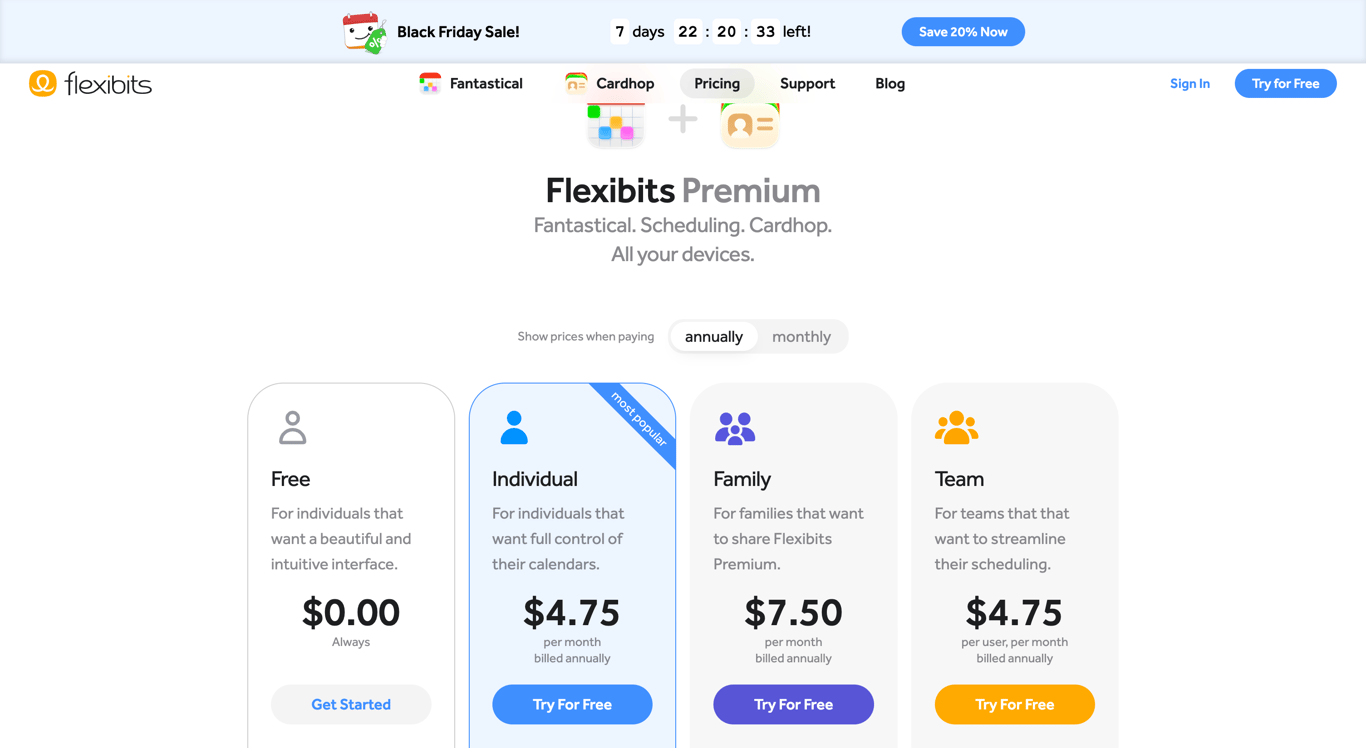Switch pricing display to monthly
The image size is (1366, 748).
tap(800, 336)
